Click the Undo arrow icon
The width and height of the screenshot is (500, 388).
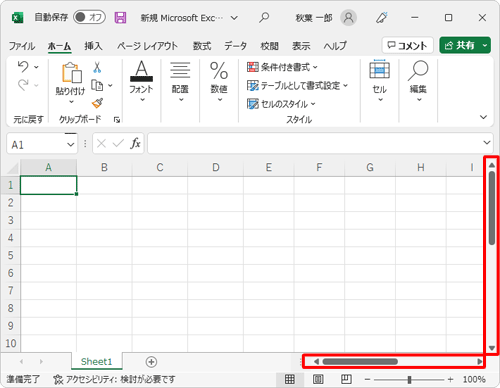coord(23,67)
